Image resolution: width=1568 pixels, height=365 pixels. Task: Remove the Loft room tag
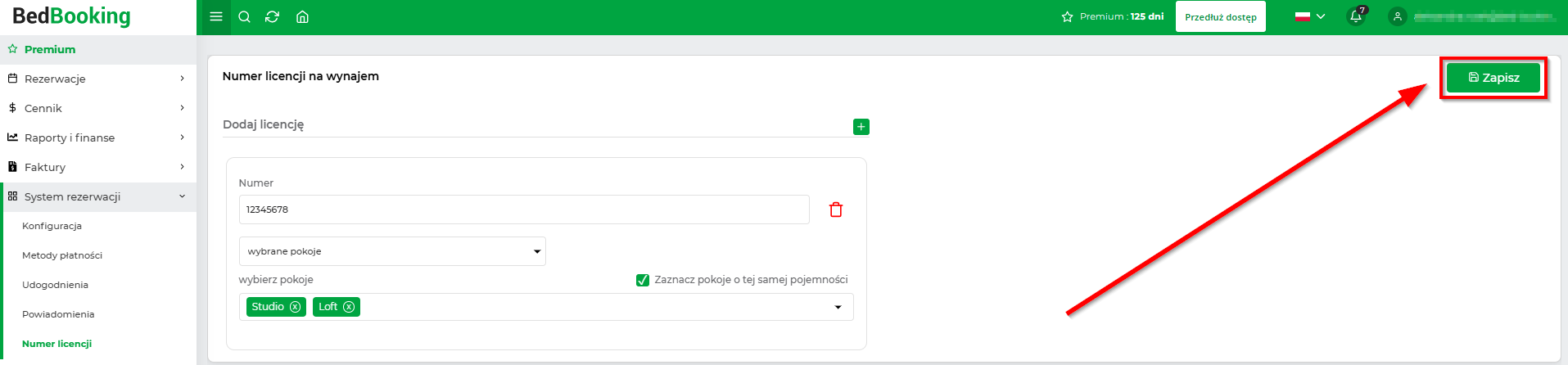tap(349, 307)
